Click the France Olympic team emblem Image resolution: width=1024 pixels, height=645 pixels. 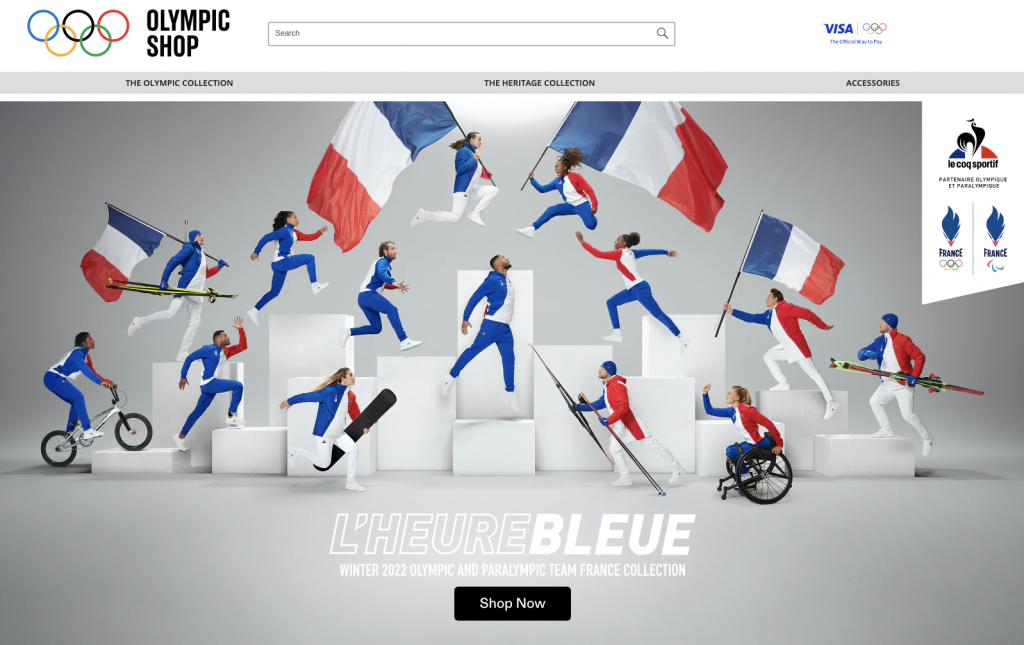(x=951, y=238)
